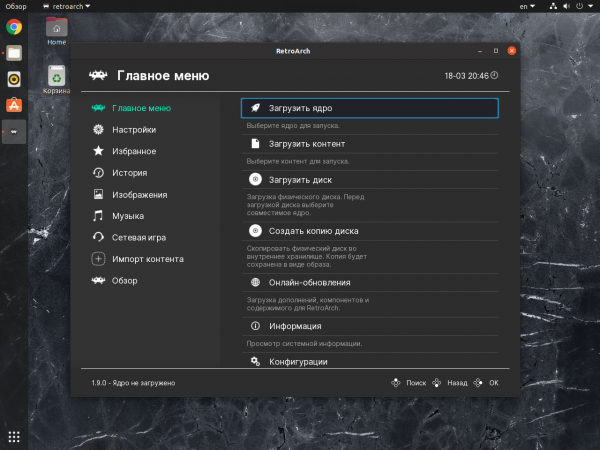Select Импорт контента in the sidebar
600x450 pixels.
point(149,259)
